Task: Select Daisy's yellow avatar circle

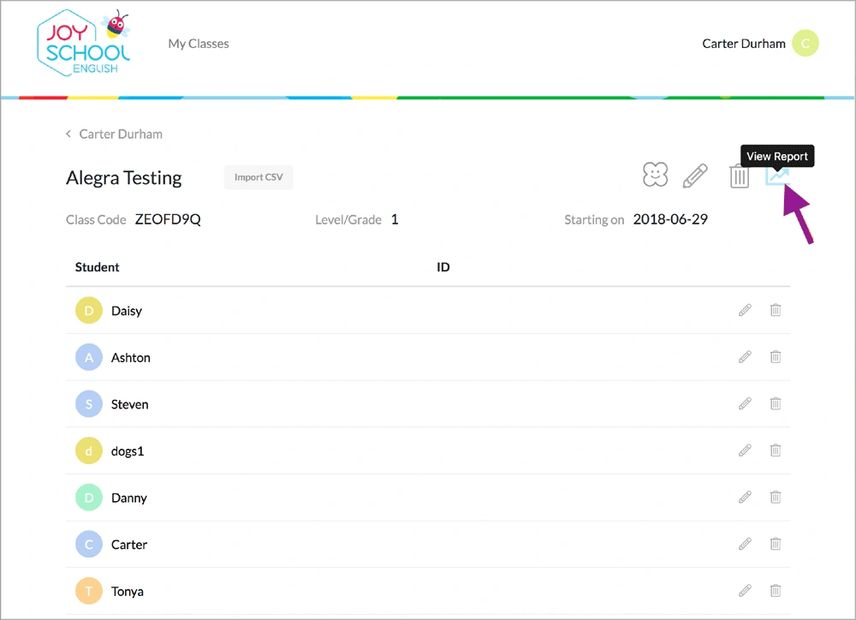Action: pos(89,311)
